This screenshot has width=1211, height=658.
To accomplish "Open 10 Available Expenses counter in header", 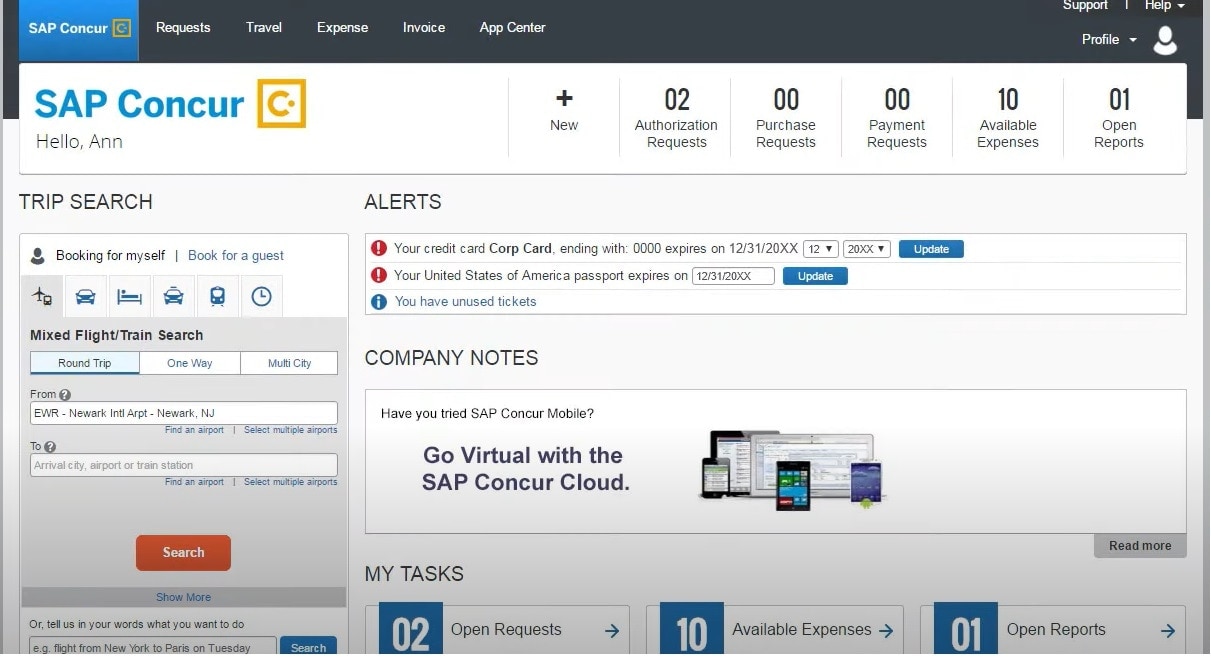I will point(1008,118).
